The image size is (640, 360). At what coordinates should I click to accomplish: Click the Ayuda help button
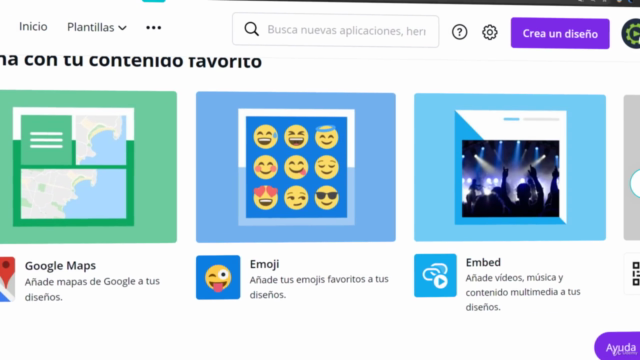coord(618,347)
